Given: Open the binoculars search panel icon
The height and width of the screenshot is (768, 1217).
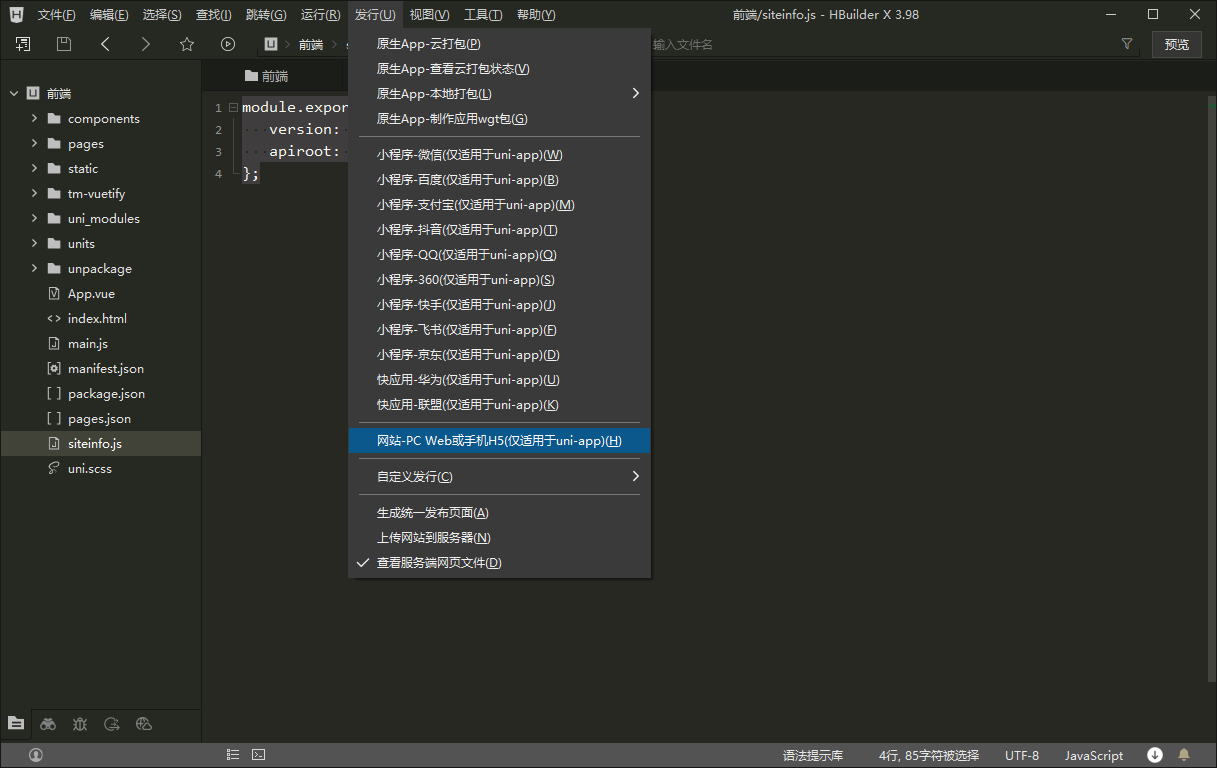Looking at the screenshot, I should tap(48, 724).
